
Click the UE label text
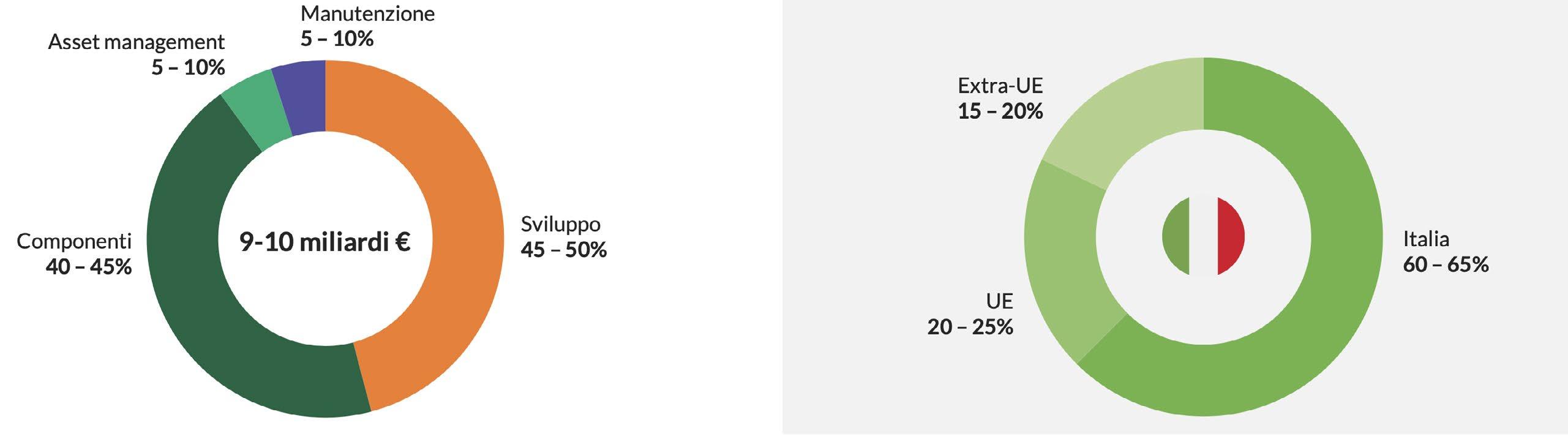(x=999, y=301)
